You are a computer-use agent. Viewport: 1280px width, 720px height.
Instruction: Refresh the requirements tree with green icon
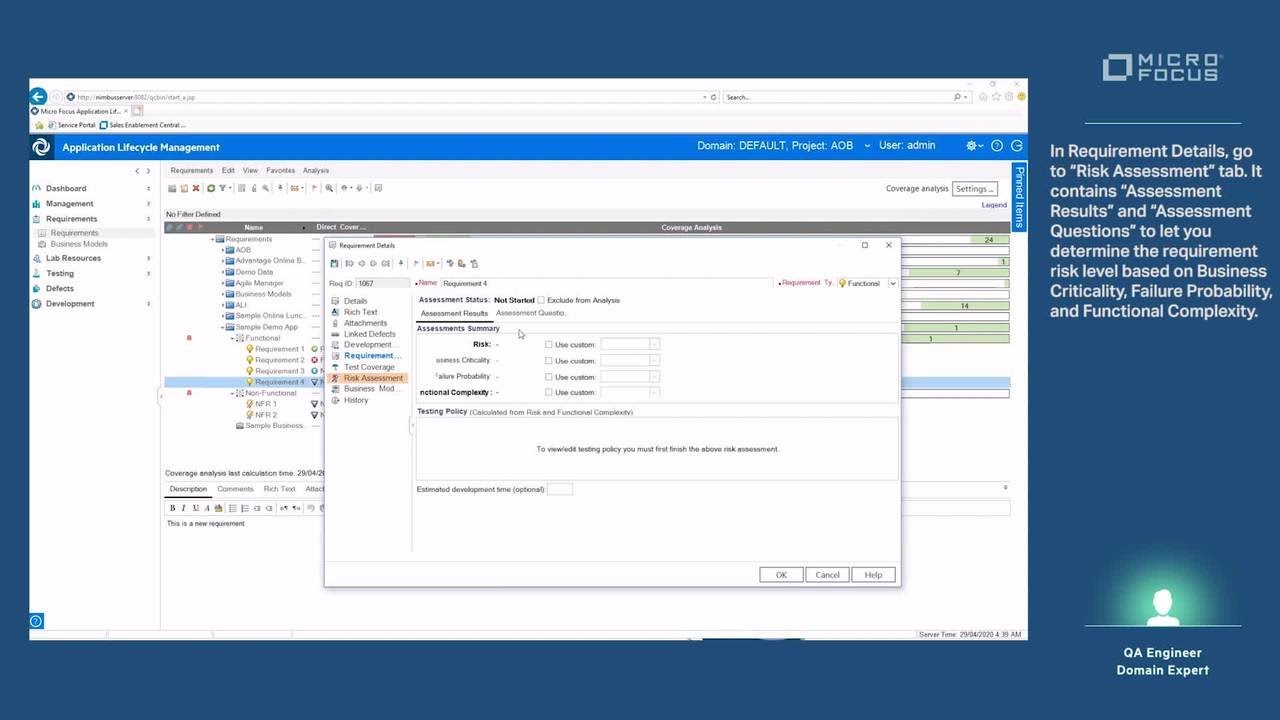[211, 188]
